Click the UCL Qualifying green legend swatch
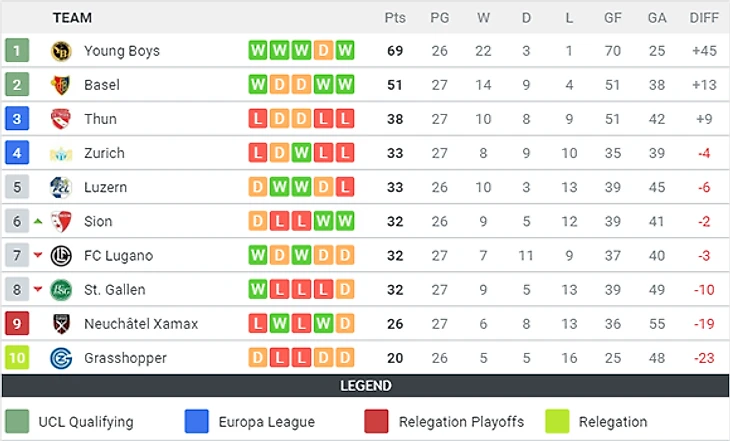This screenshot has width=730, height=441. pyautogui.click(x=17, y=421)
